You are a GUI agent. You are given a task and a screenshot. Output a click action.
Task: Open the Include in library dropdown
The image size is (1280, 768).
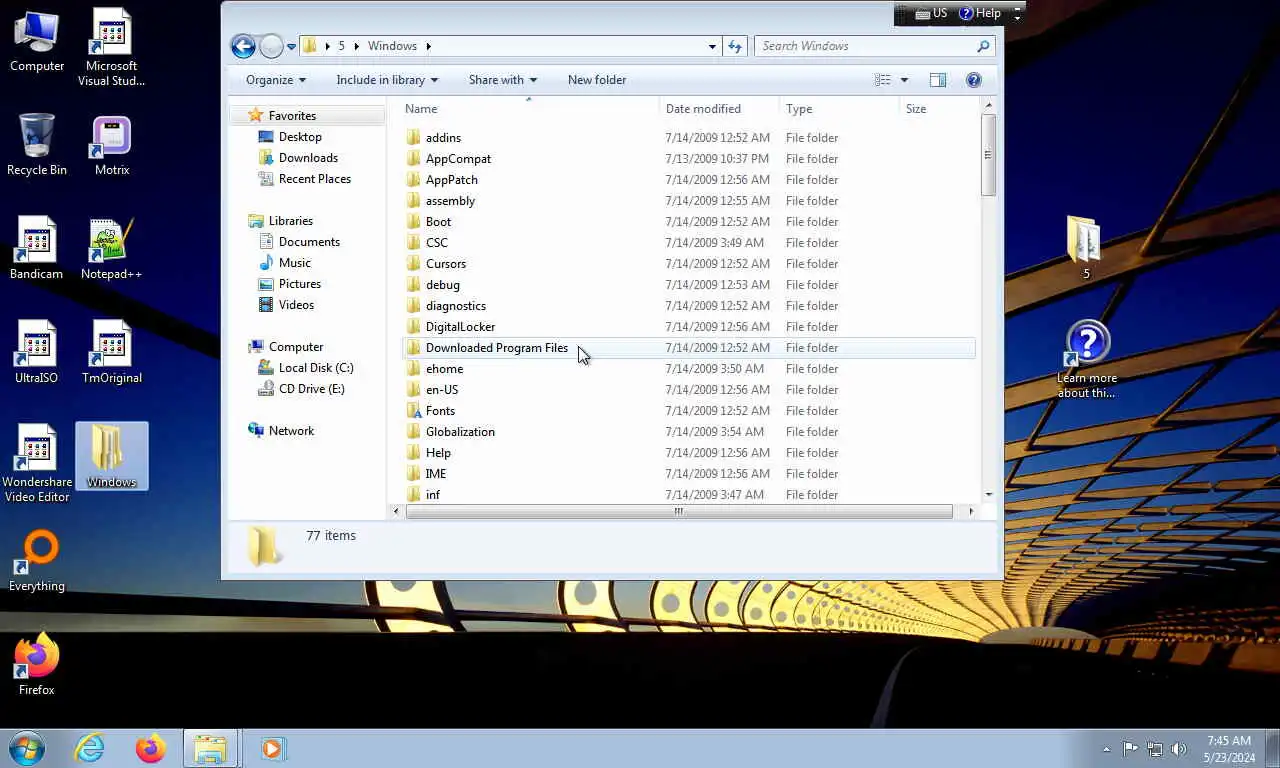tap(387, 80)
